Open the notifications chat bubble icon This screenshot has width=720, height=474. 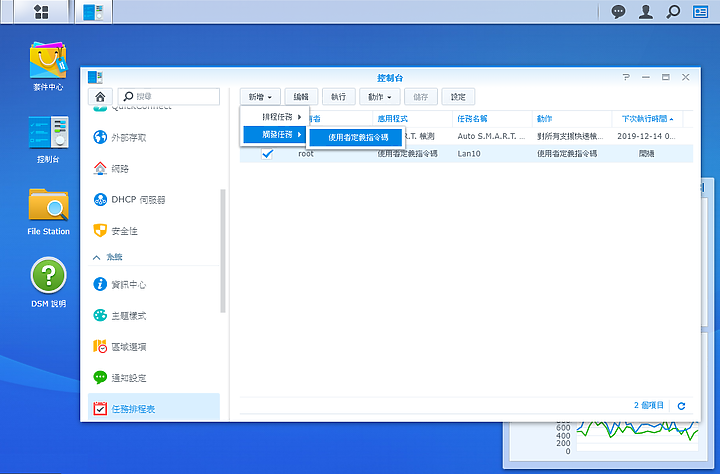tap(618, 11)
